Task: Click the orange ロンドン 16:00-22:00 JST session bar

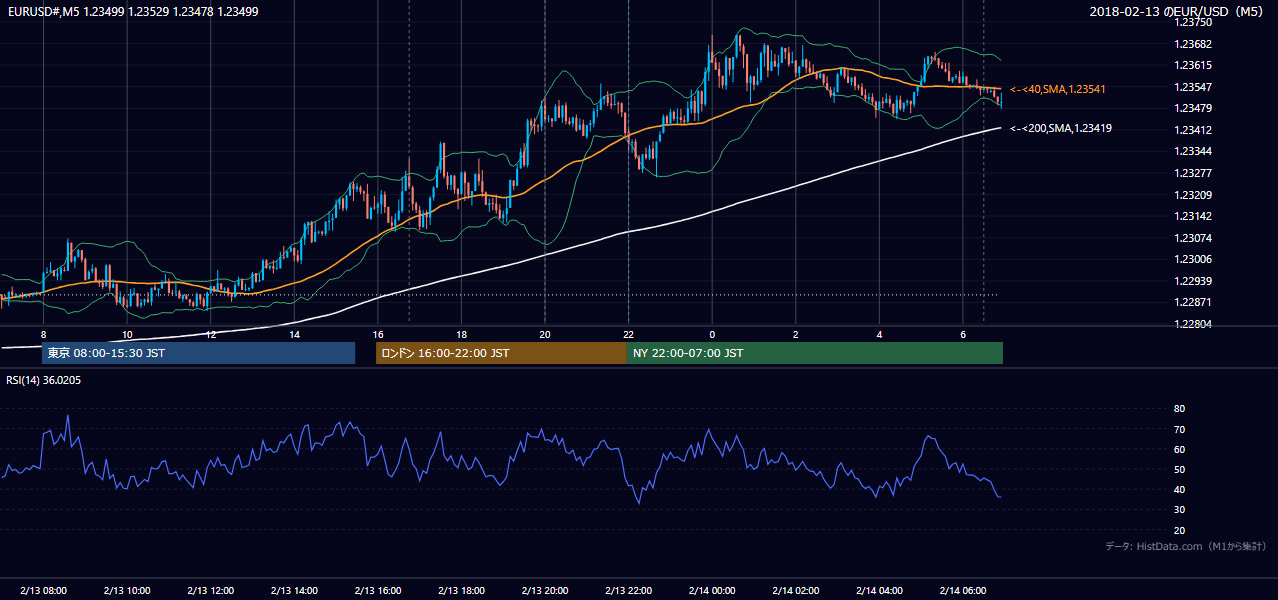Action: [501, 353]
